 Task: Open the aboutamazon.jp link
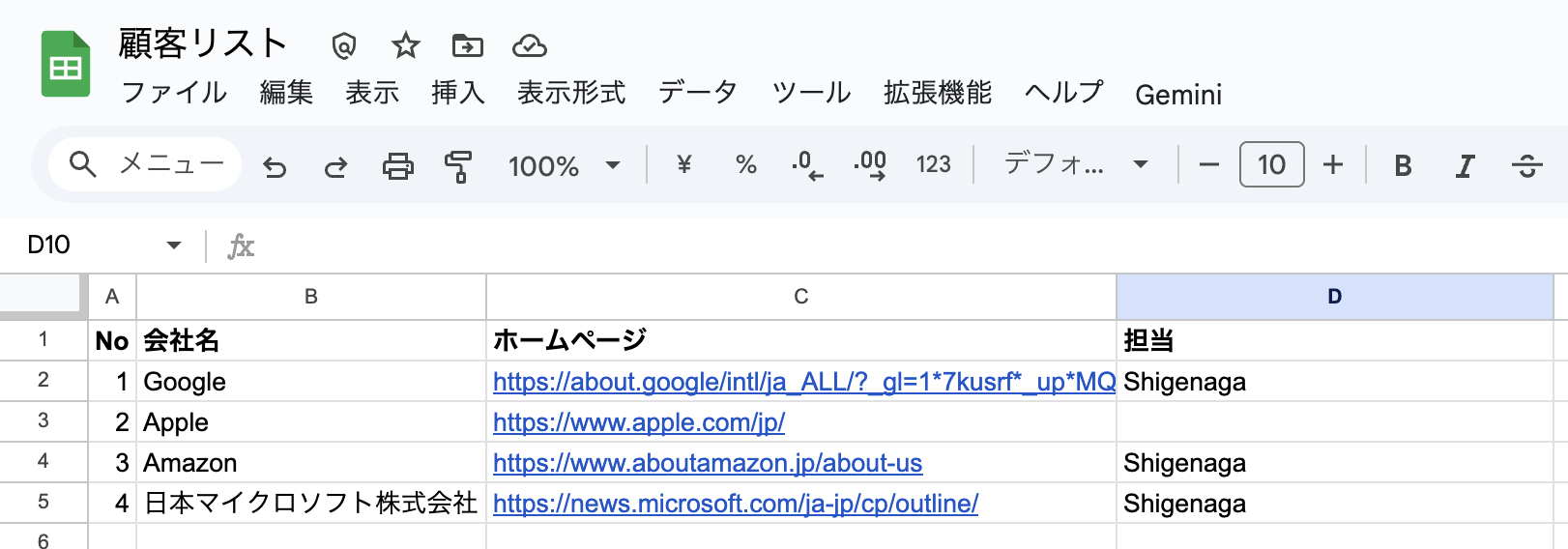click(708, 463)
